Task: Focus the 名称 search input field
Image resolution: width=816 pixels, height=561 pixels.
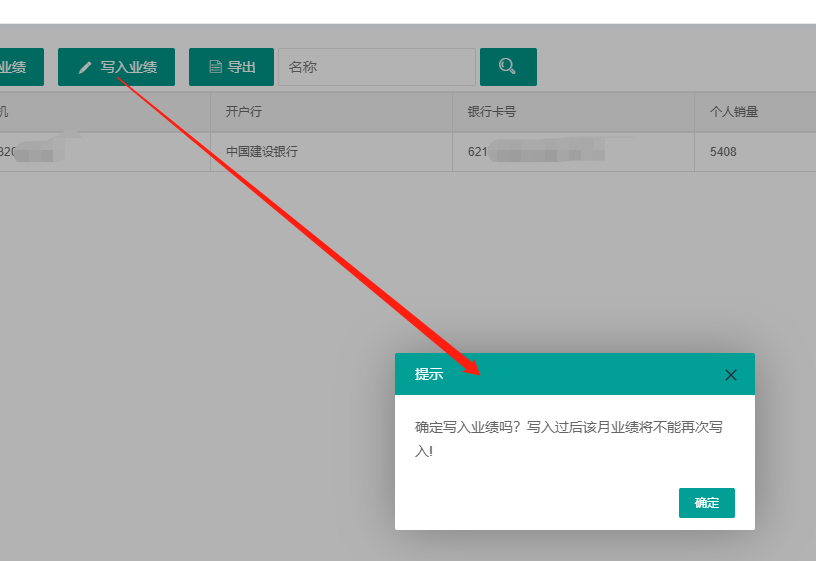Action: tap(376, 67)
